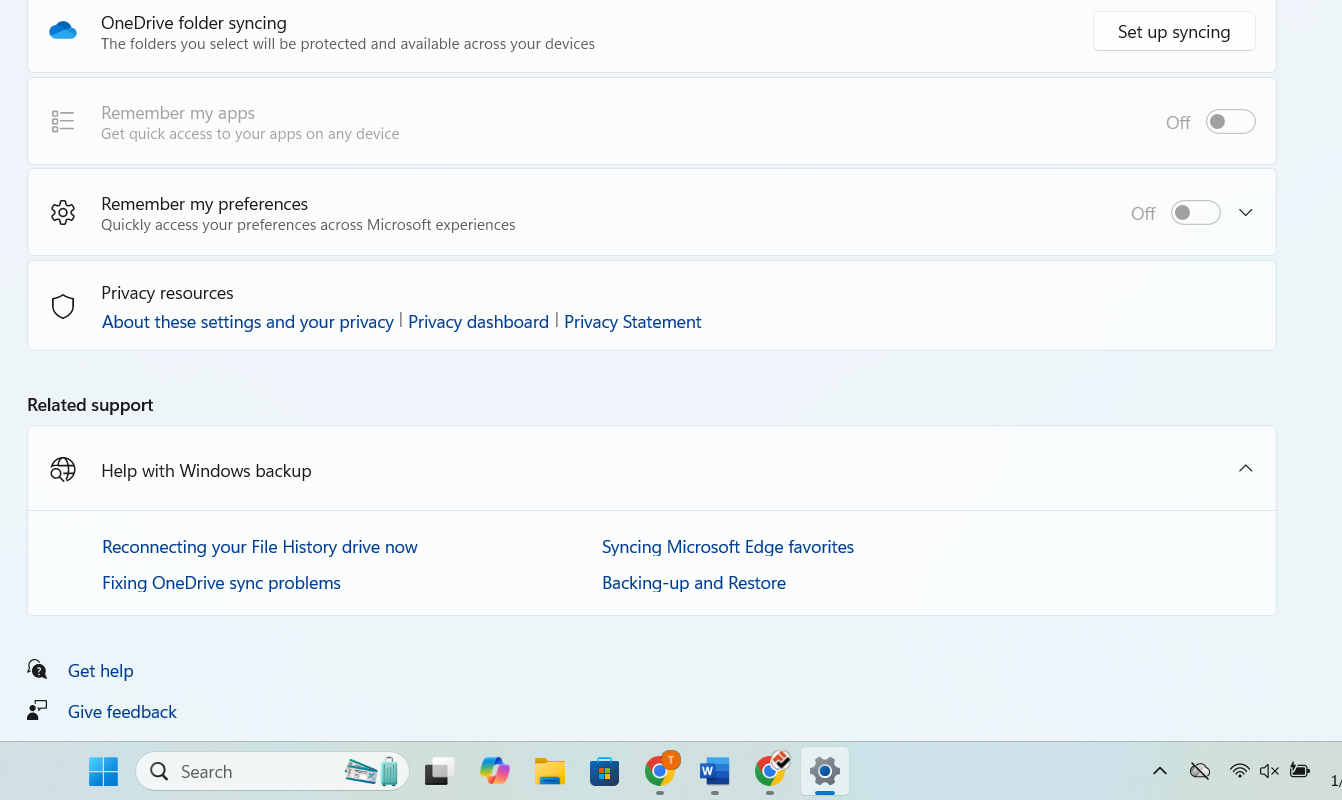Expand the Remember my preferences options

pos(1245,213)
